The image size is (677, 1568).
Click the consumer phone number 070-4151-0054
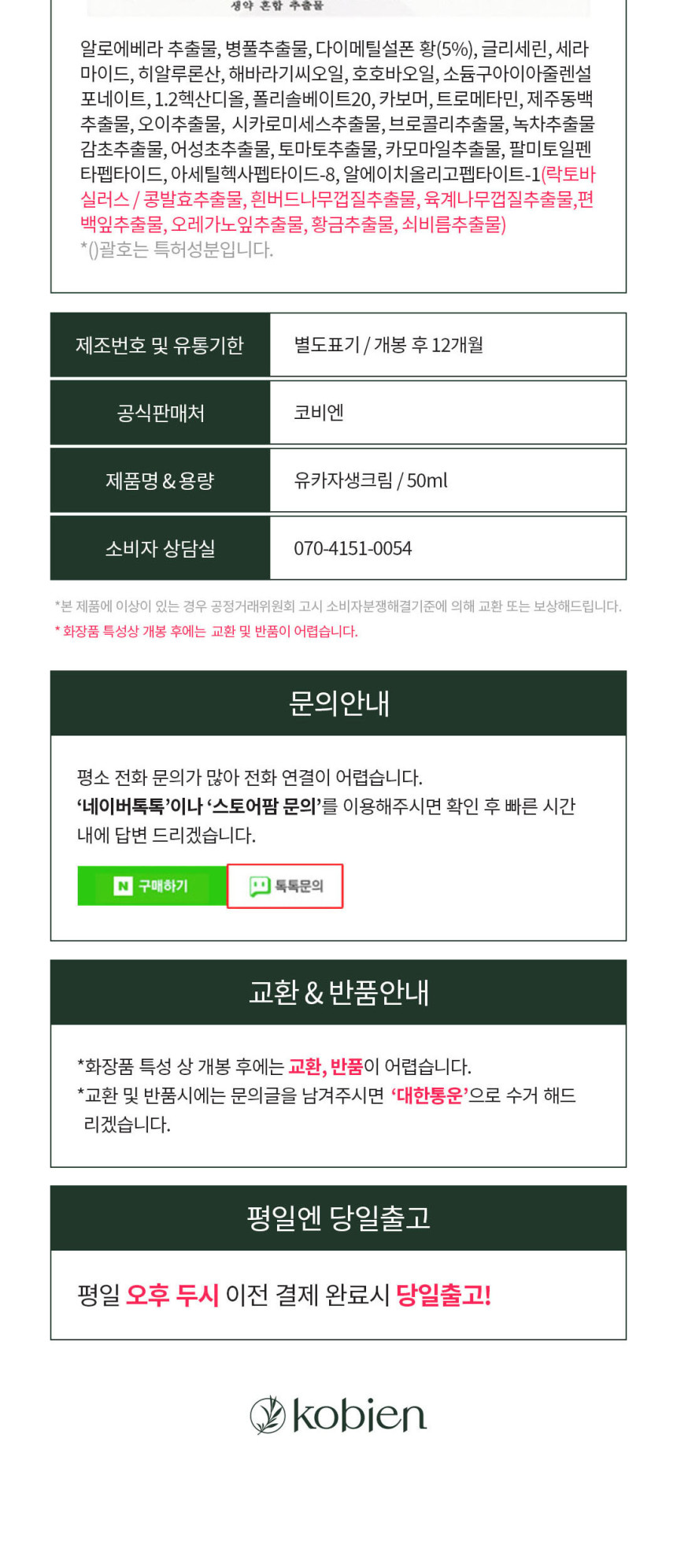click(x=353, y=549)
